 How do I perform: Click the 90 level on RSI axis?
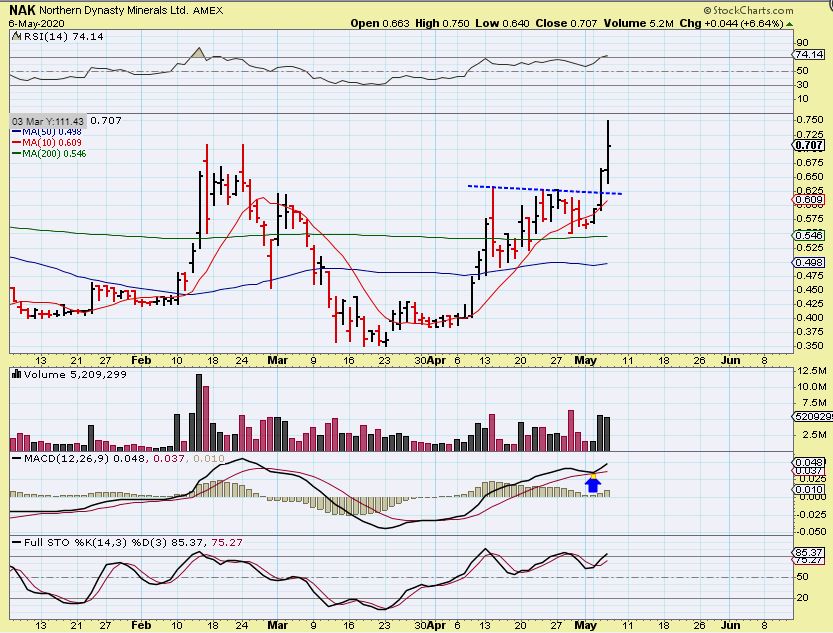(x=803, y=42)
